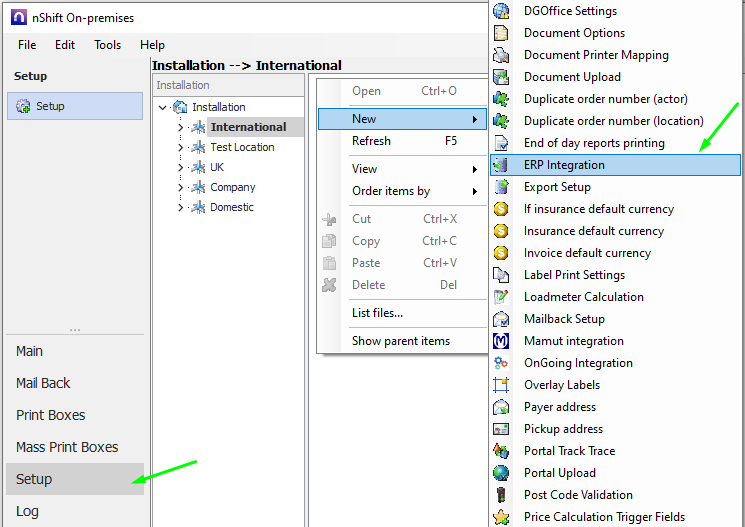This screenshot has height=527, width=745.
Task: Select the UK tree item
Action: tap(217, 167)
